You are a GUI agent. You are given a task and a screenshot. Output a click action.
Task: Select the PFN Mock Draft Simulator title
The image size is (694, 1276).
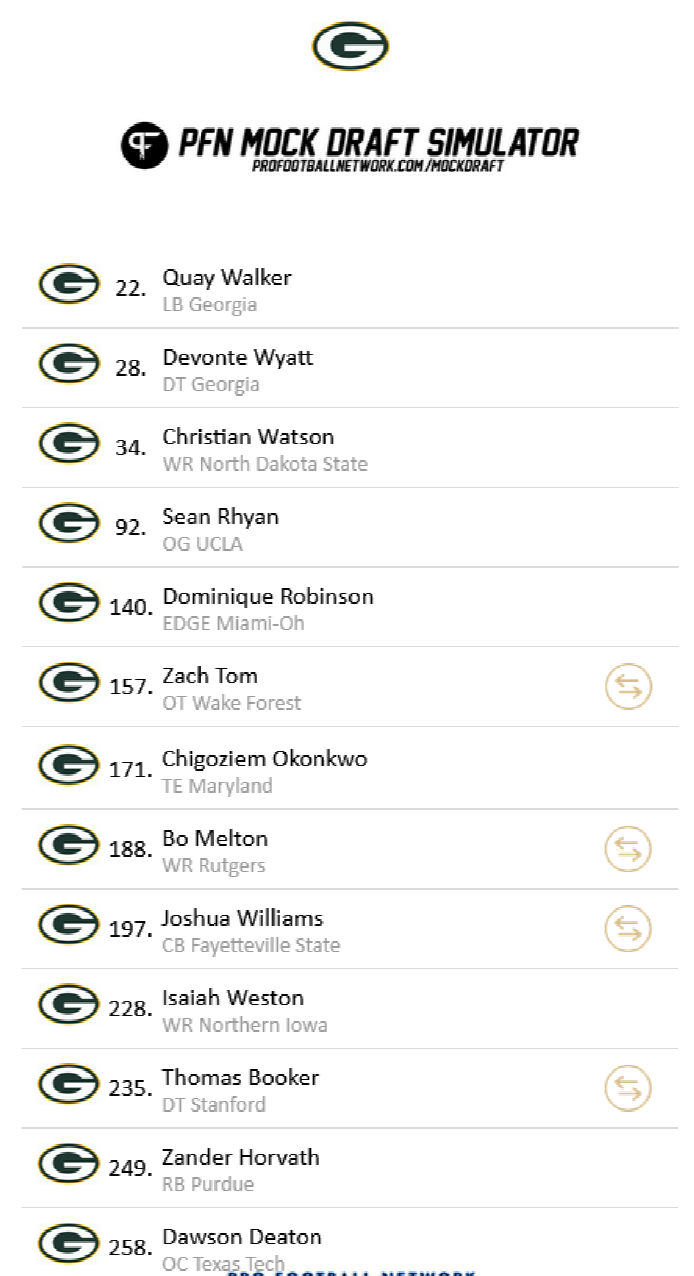(x=378, y=142)
